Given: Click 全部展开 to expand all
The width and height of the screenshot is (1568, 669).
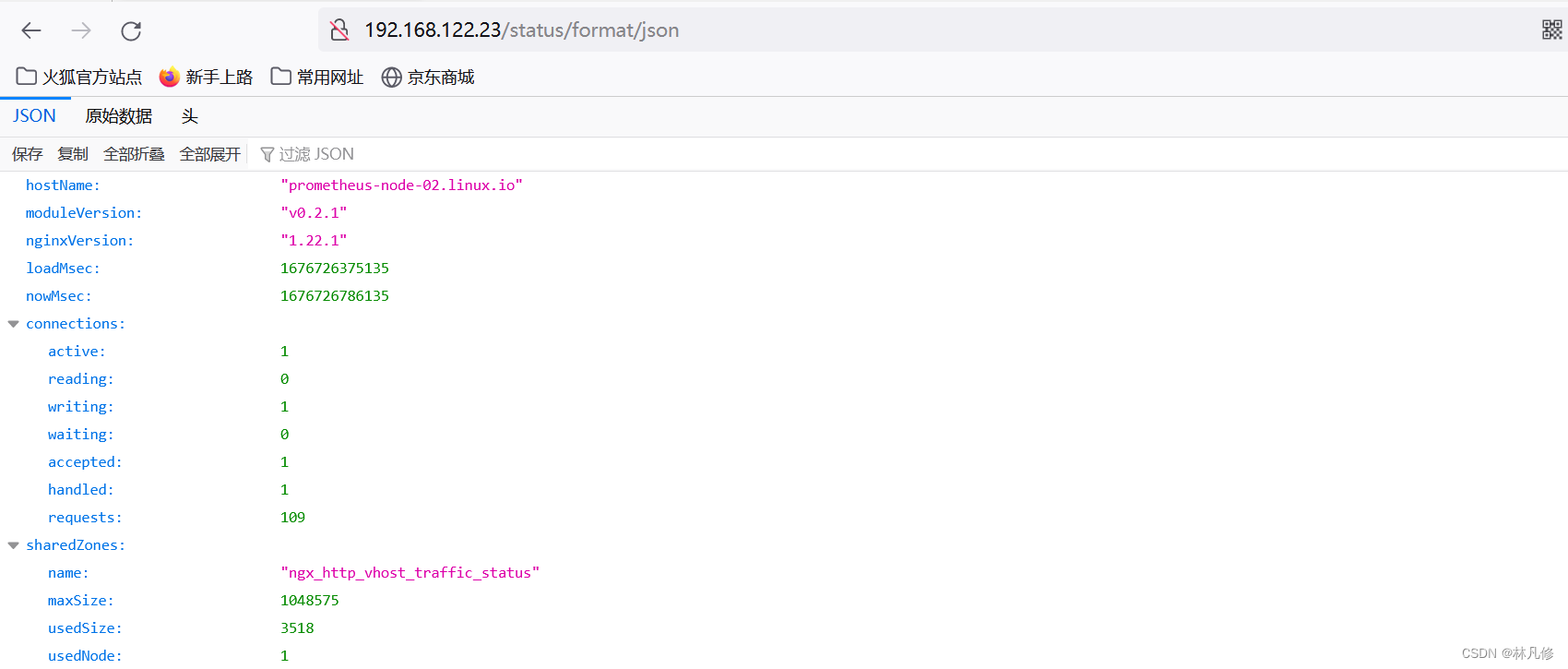Looking at the screenshot, I should [209, 154].
